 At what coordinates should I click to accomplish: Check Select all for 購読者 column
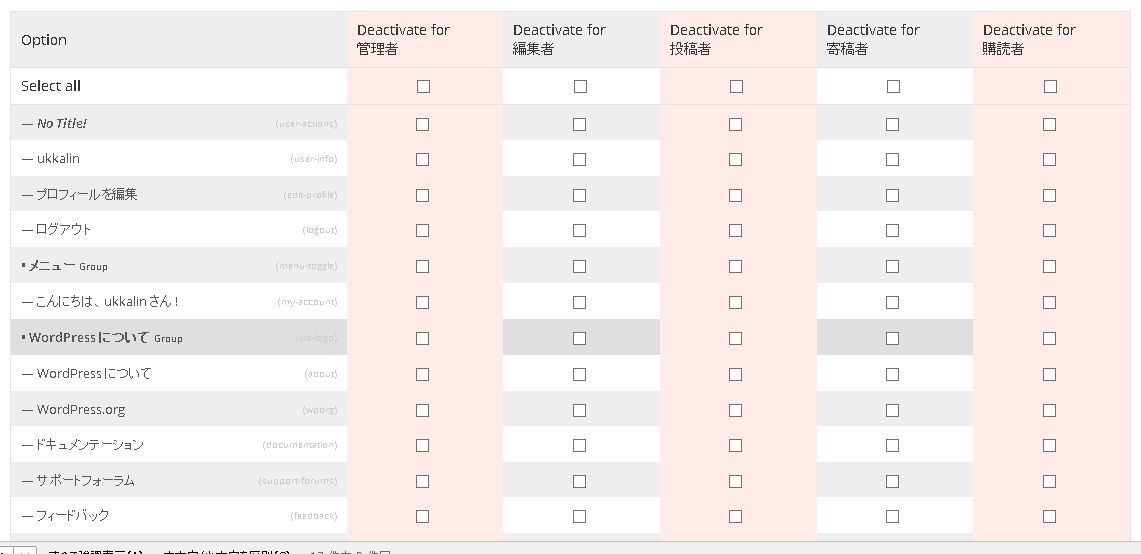(1050, 87)
